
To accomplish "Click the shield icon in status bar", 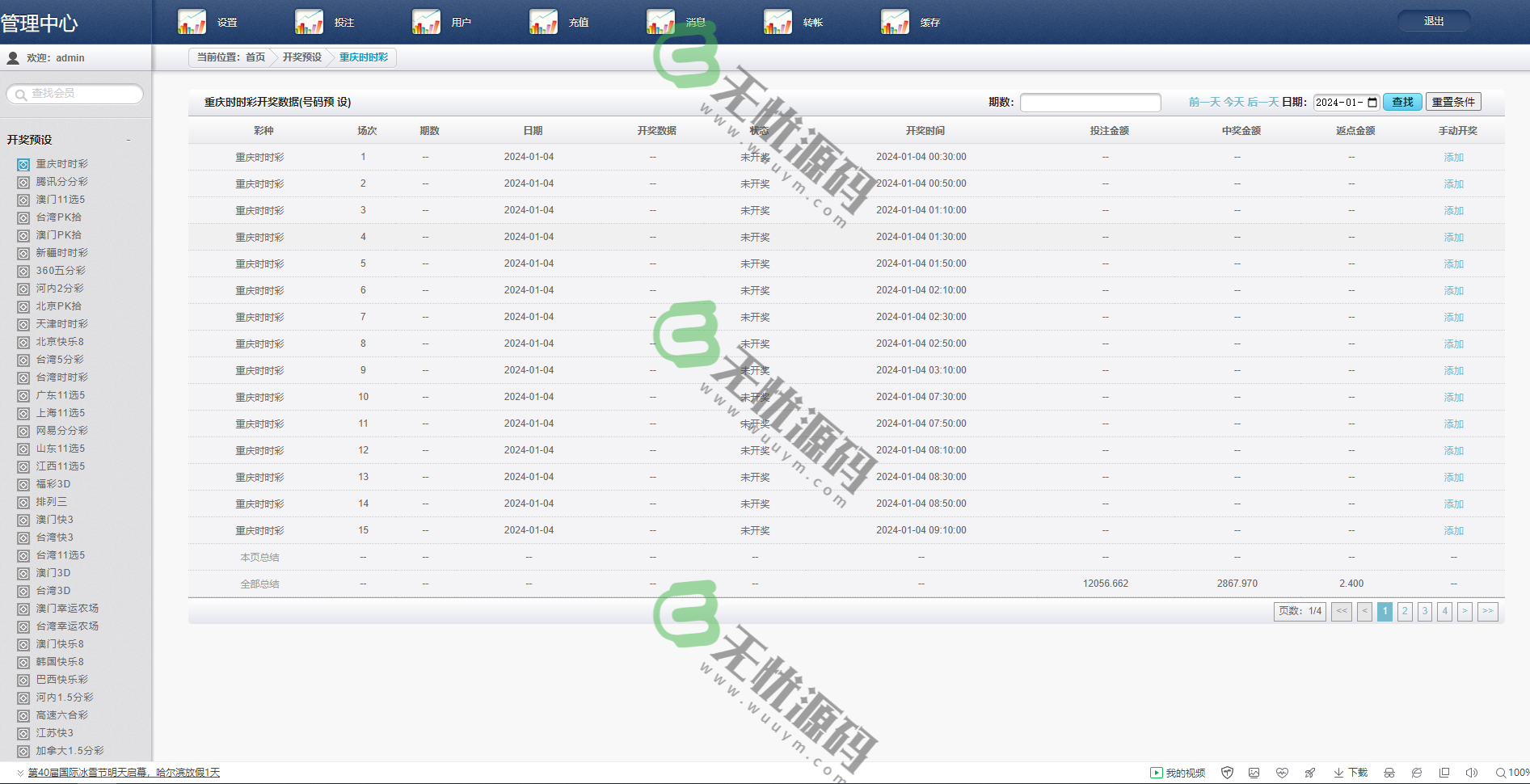I will [x=1227, y=773].
